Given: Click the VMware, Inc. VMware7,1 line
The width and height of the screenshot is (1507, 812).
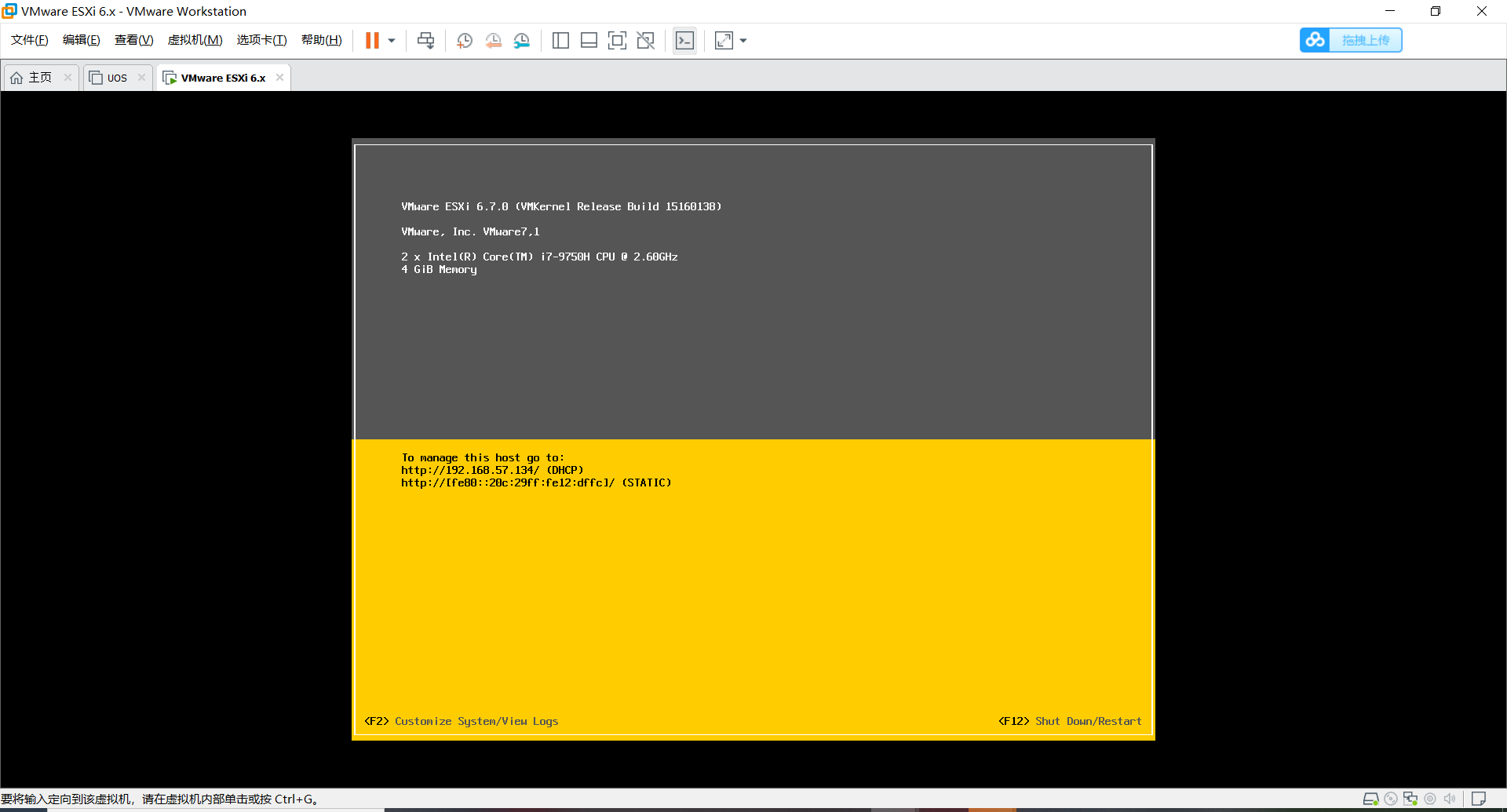Looking at the screenshot, I should click(x=470, y=231).
